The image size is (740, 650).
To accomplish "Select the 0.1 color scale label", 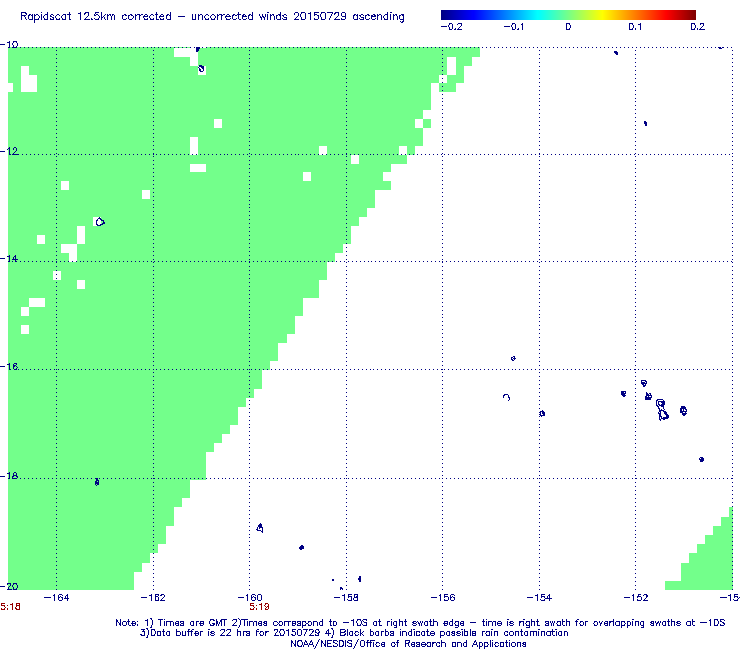I will pos(635,27).
